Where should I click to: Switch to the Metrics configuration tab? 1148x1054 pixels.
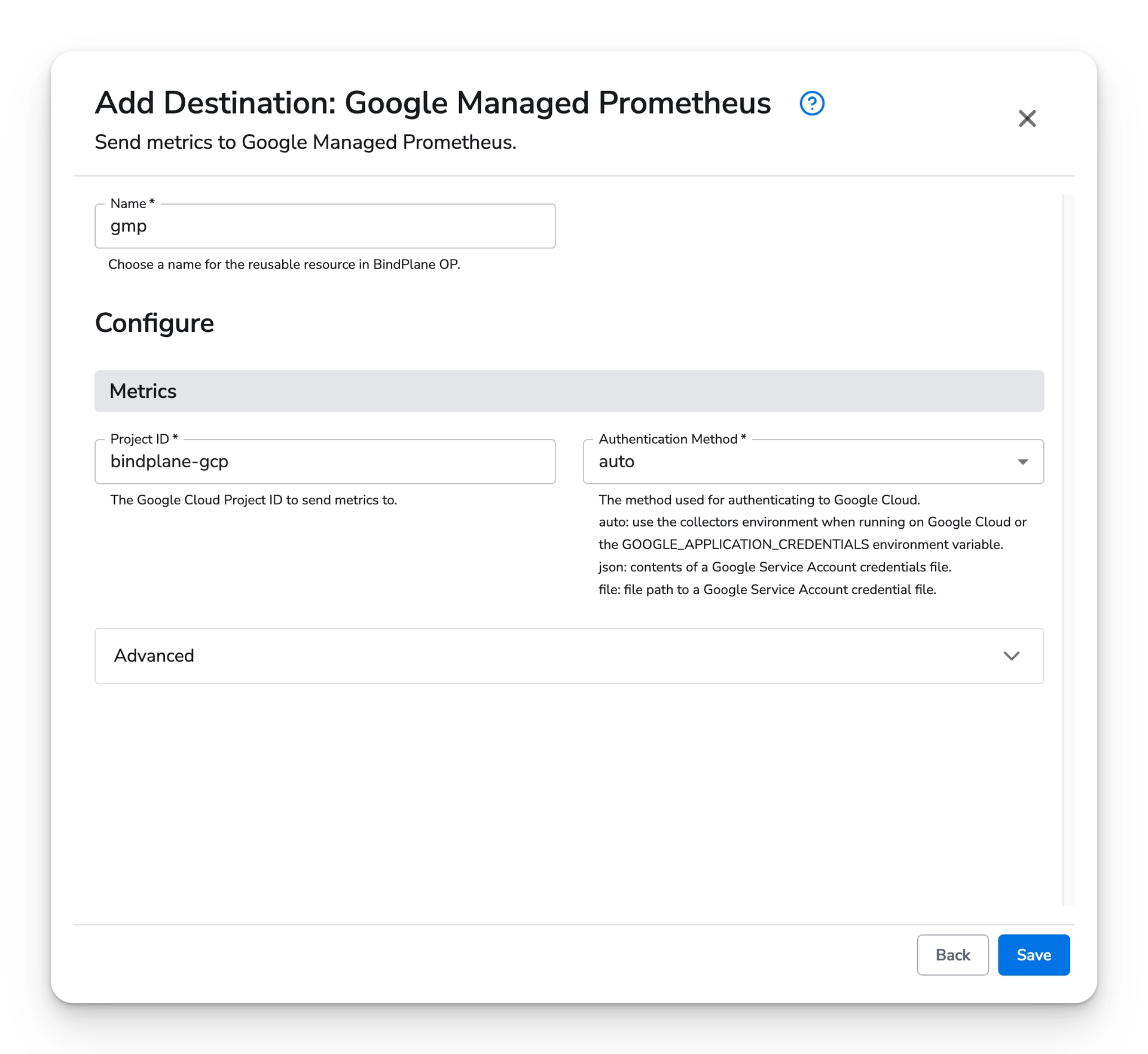point(142,391)
